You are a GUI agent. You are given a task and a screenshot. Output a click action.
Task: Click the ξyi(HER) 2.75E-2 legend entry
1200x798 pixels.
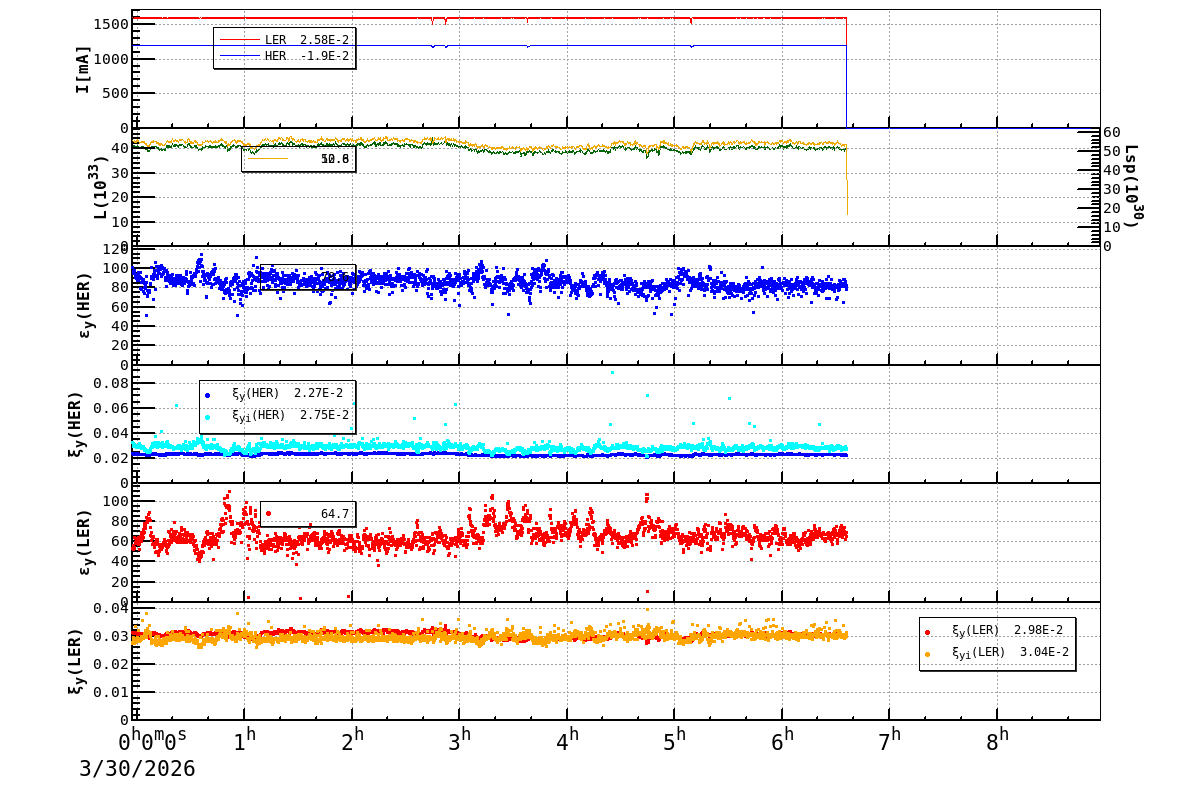[x=276, y=415]
